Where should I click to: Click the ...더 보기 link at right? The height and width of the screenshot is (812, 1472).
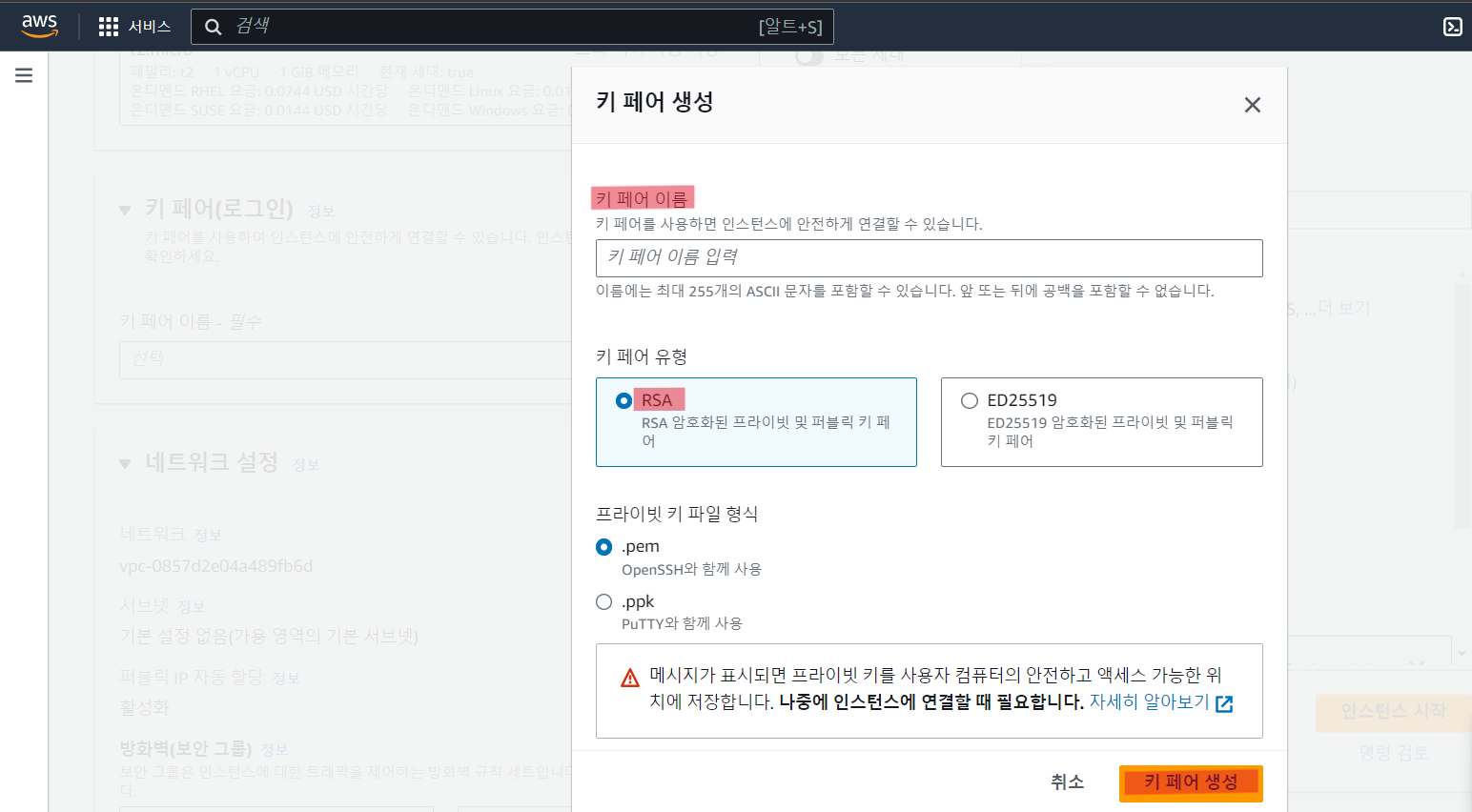click(x=1337, y=308)
